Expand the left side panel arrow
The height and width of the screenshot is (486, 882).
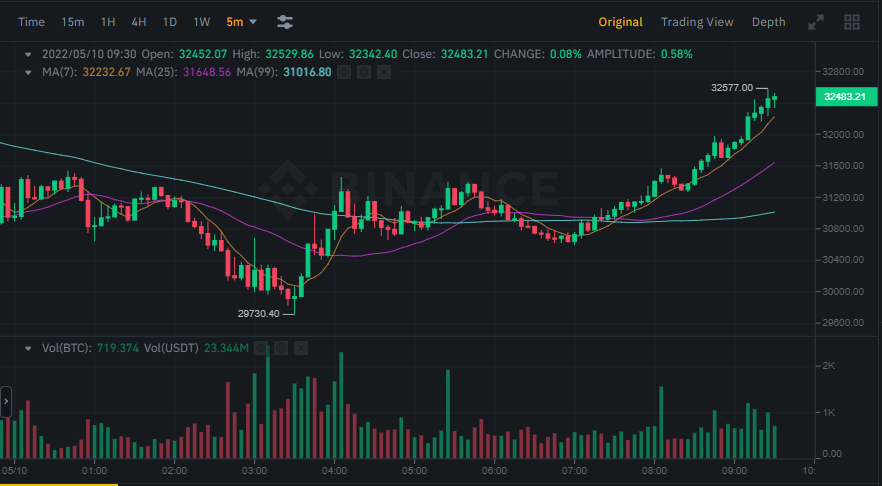[6, 401]
